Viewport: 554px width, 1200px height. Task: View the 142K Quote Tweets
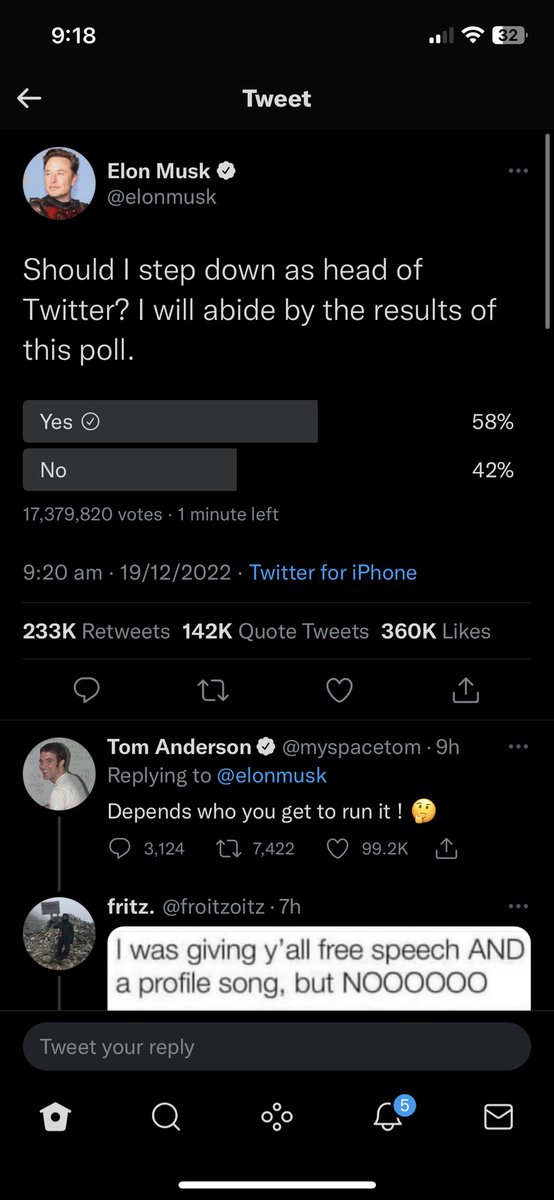(275, 631)
